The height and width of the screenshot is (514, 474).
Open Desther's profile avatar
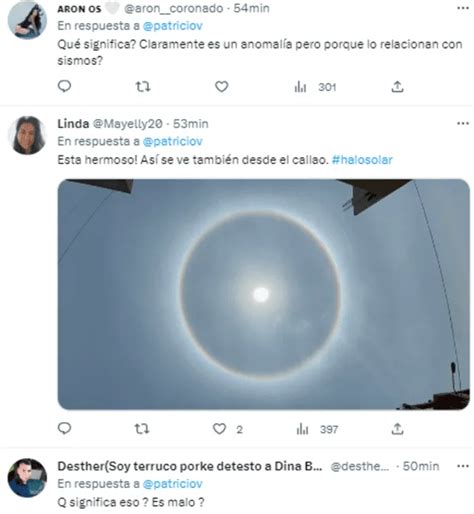(x=27, y=478)
